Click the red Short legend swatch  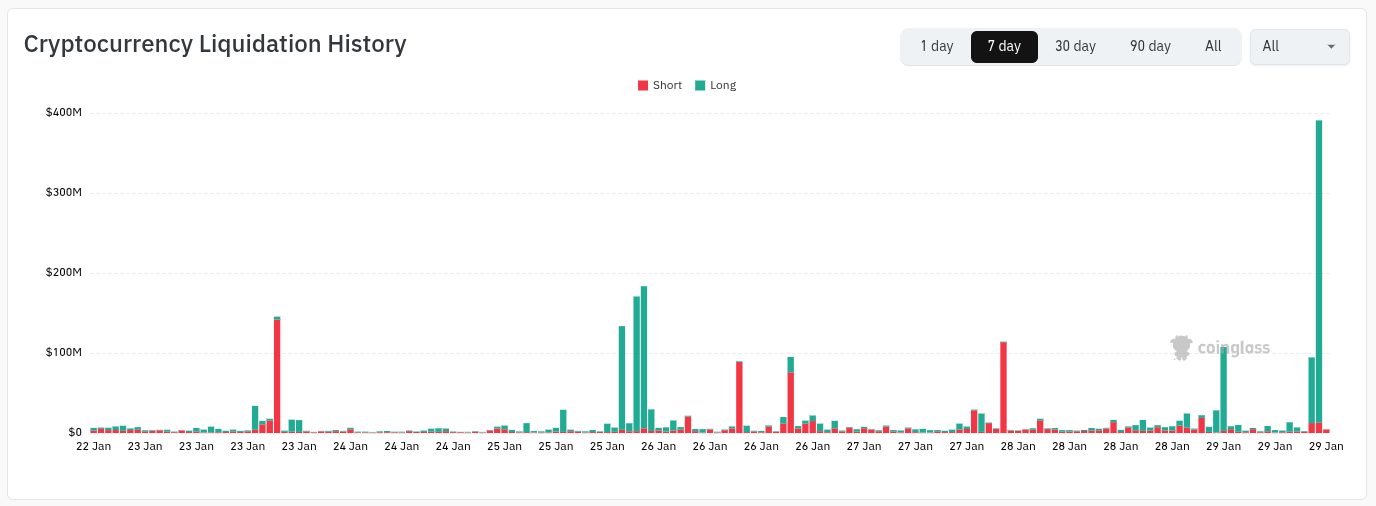[x=643, y=85]
